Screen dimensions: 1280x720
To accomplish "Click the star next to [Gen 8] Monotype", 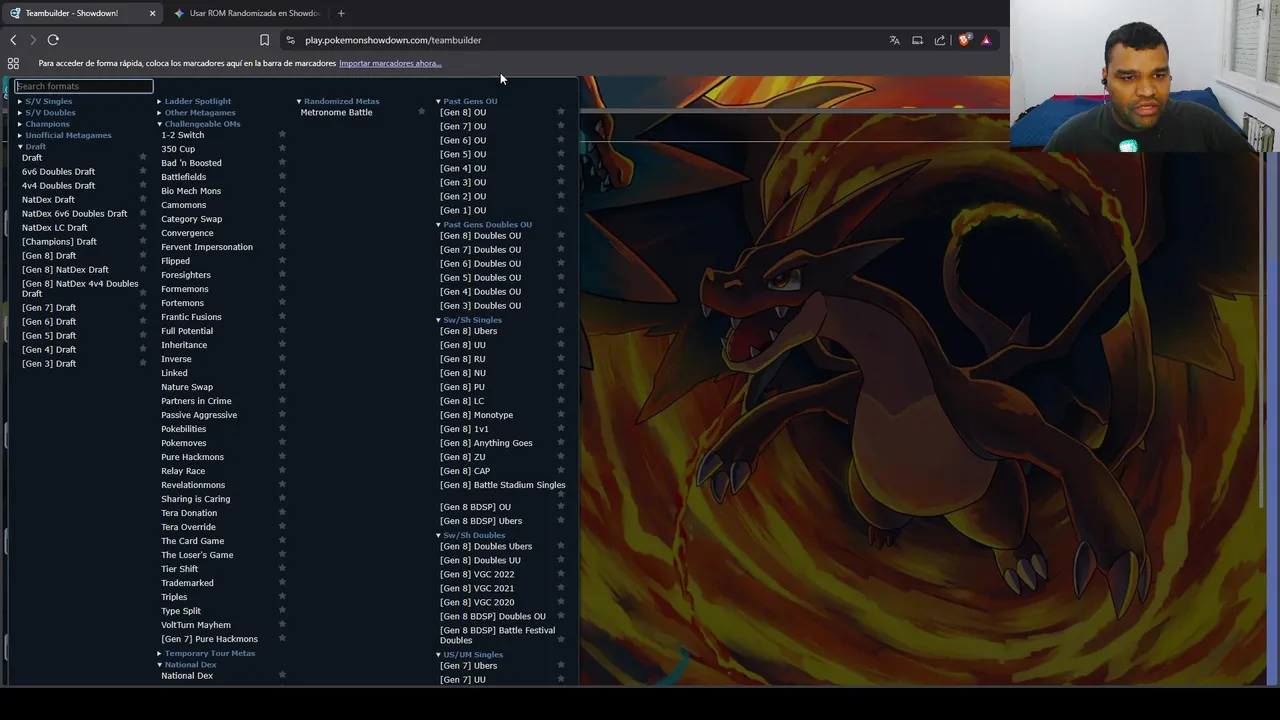I will click(561, 414).
